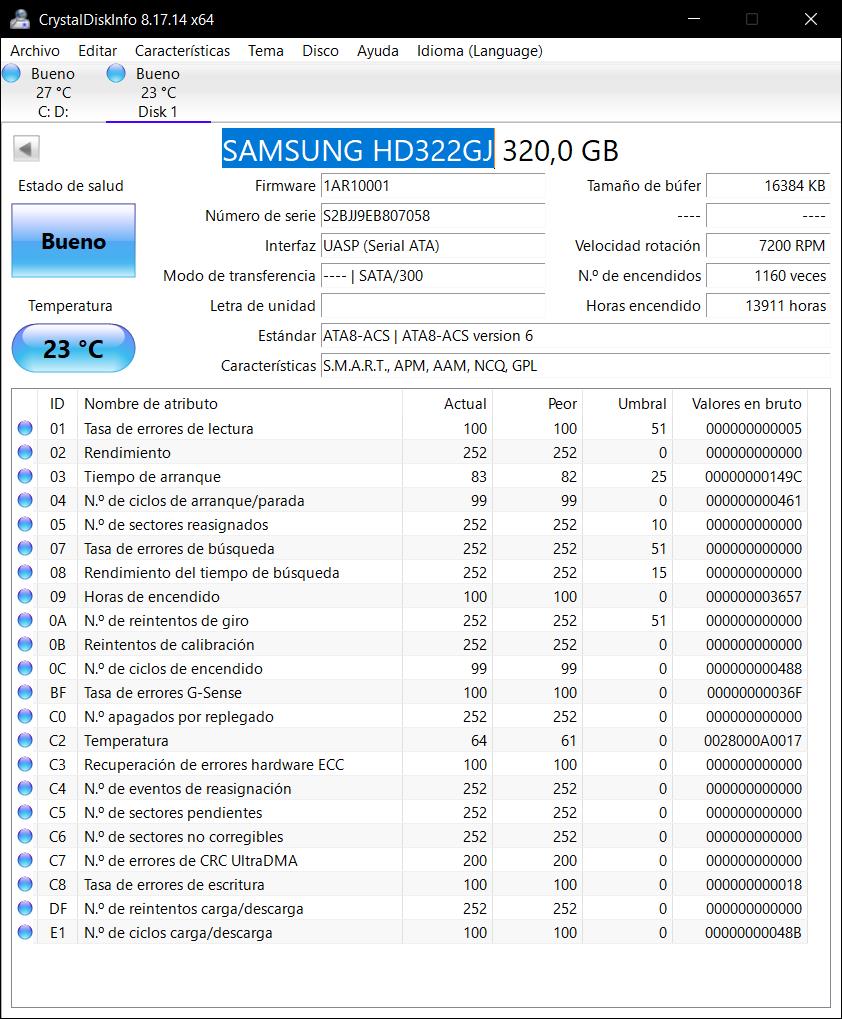Click the Actual column header
The height and width of the screenshot is (1019, 842).
pos(447,404)
